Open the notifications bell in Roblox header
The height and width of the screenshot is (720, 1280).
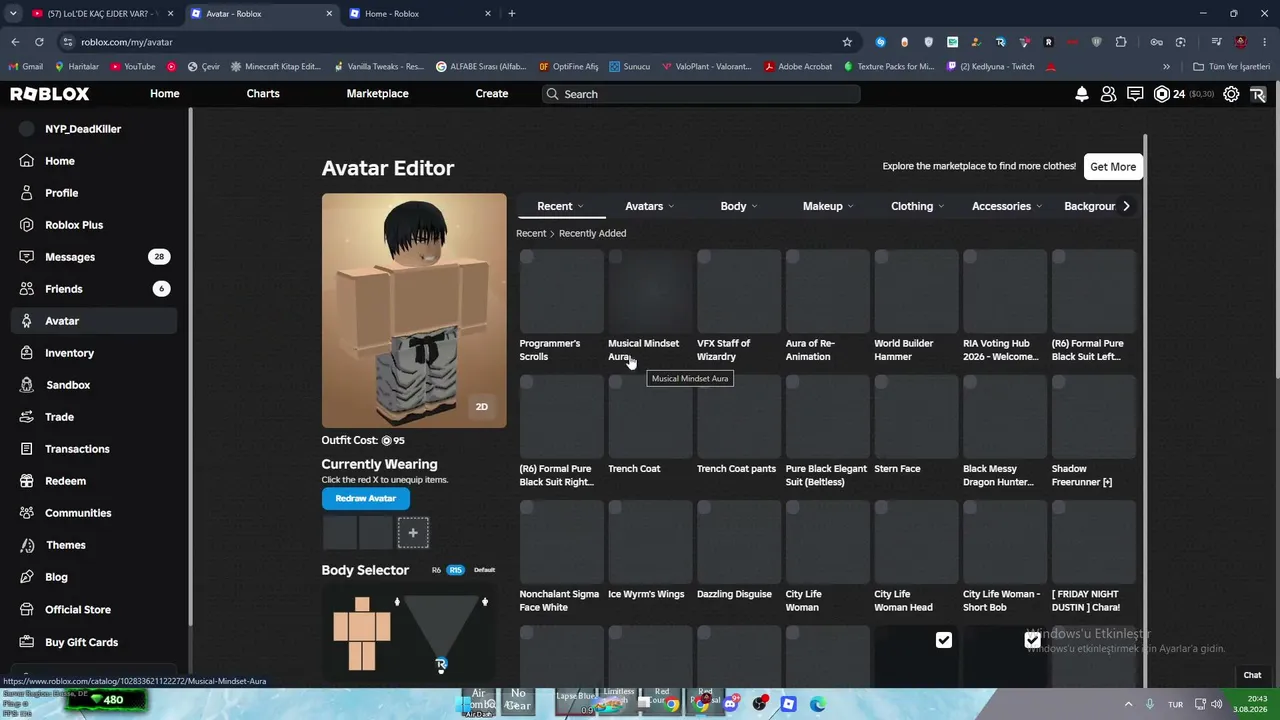coord(1081,94)
